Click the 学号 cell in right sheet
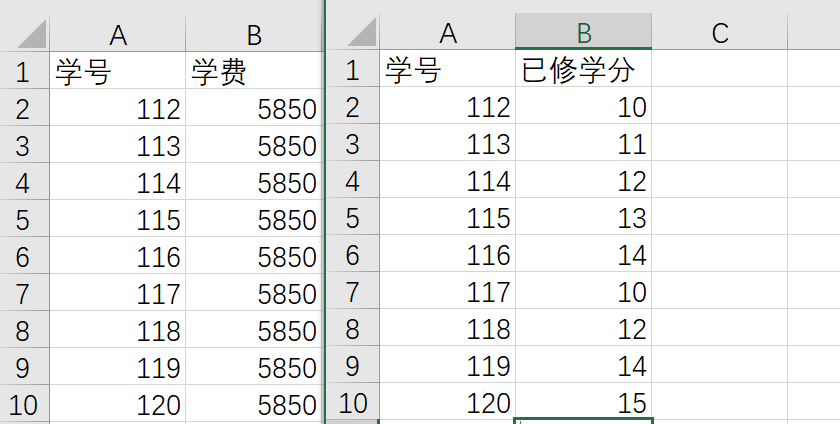The width and height of the screenshot is (840, 424). pos(448,68)
